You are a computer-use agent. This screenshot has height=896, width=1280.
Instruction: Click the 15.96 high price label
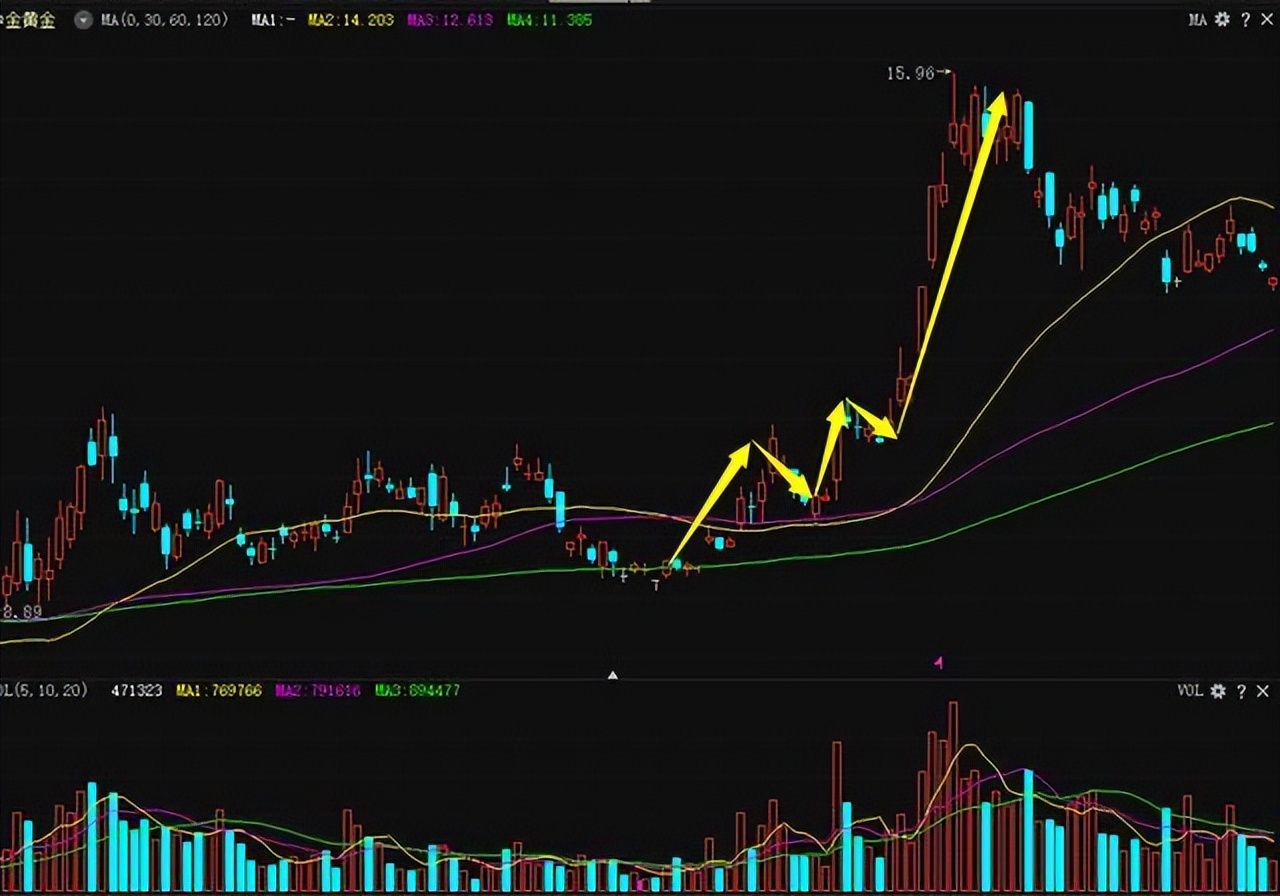pos(910,73)
